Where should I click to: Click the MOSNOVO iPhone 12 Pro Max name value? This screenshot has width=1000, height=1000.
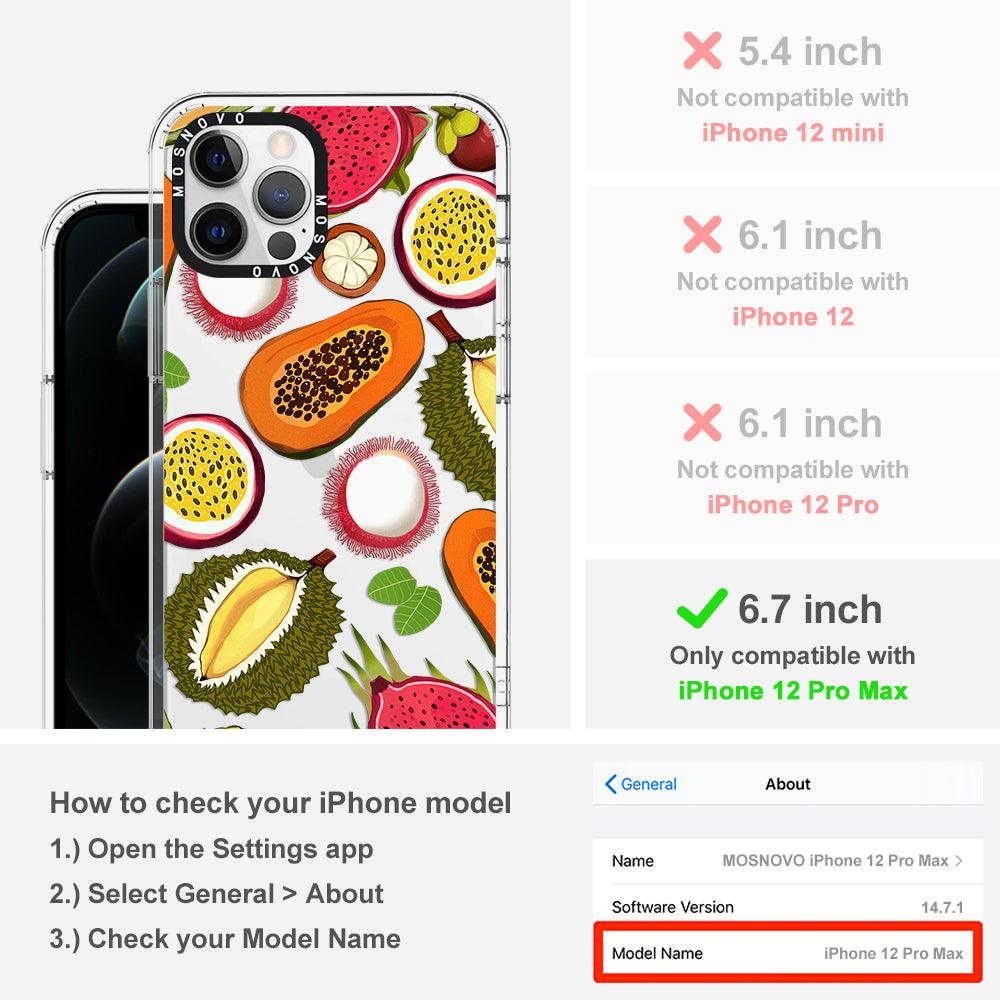(835, 860)
